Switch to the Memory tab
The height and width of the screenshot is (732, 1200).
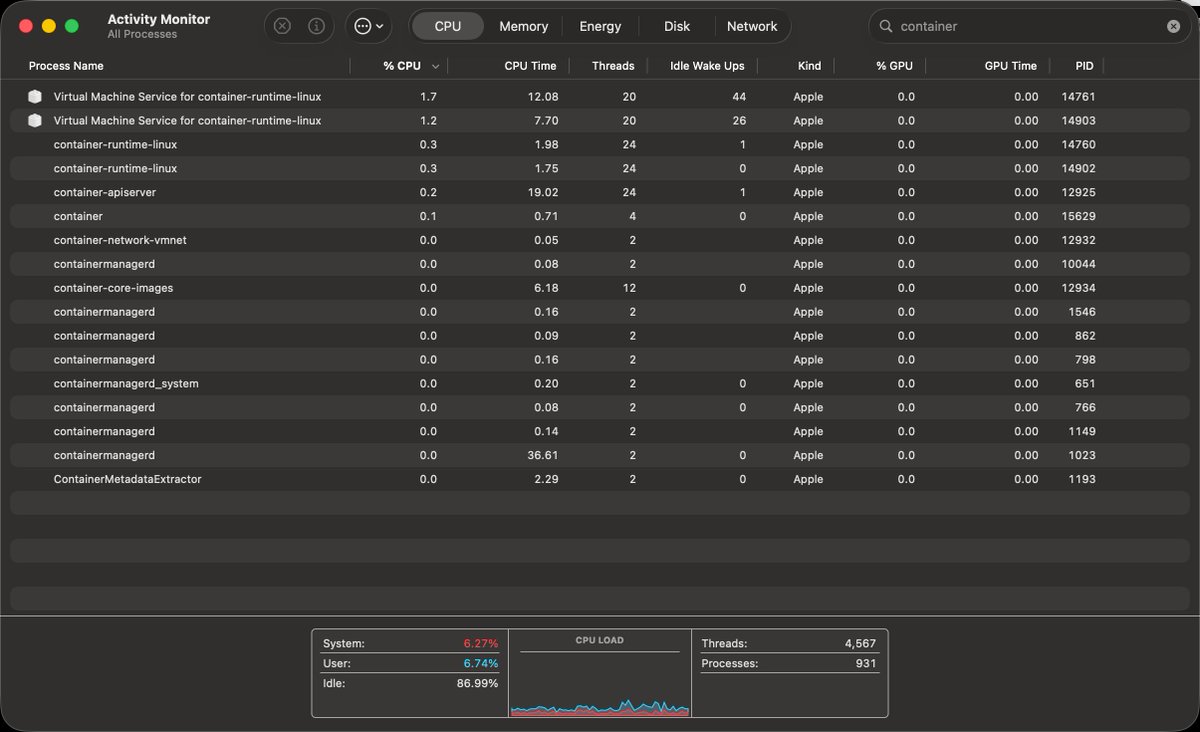click(x=524, y=26)
